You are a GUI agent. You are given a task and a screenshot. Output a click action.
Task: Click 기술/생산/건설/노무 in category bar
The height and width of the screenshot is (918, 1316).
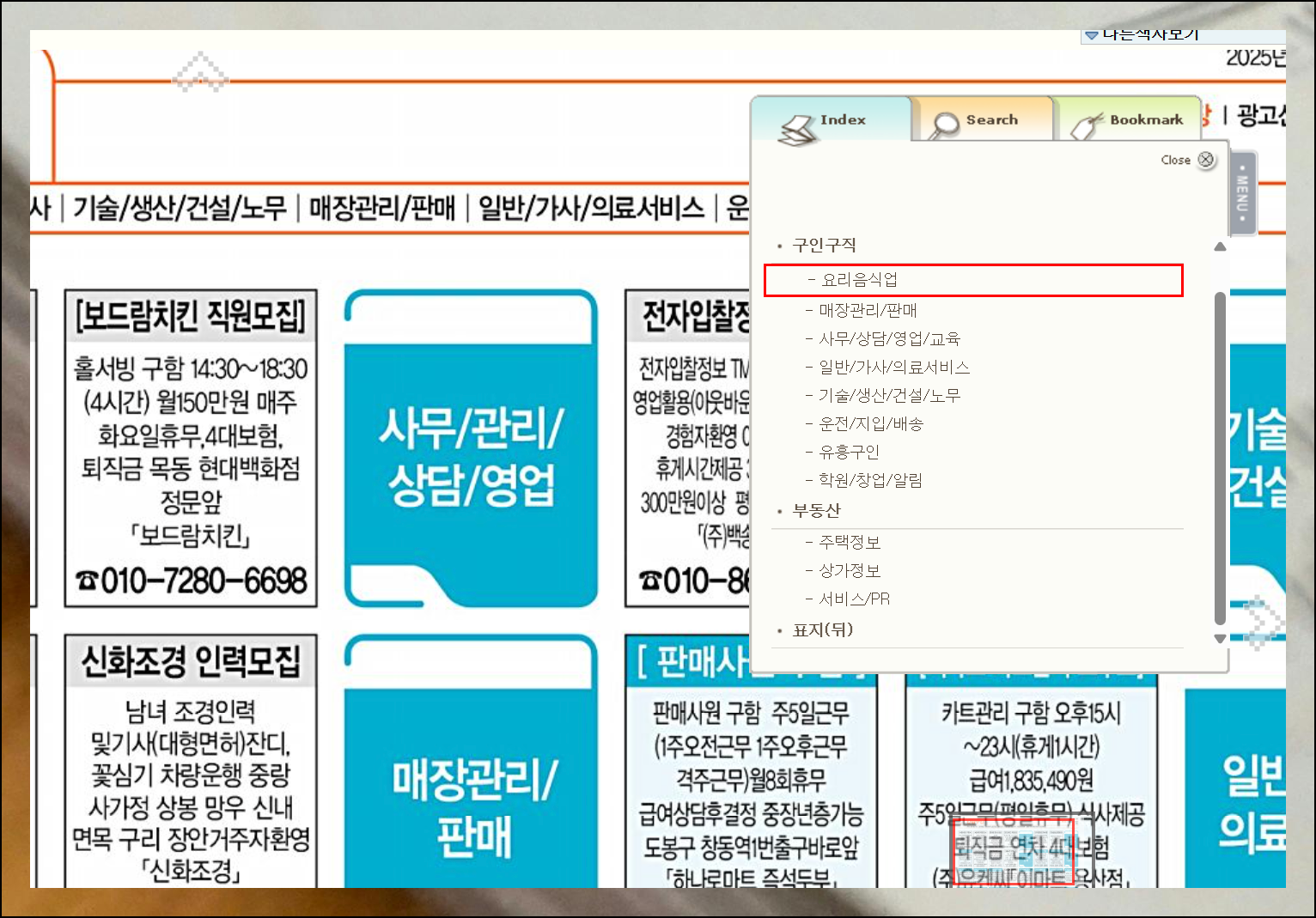tap(180, 208)
